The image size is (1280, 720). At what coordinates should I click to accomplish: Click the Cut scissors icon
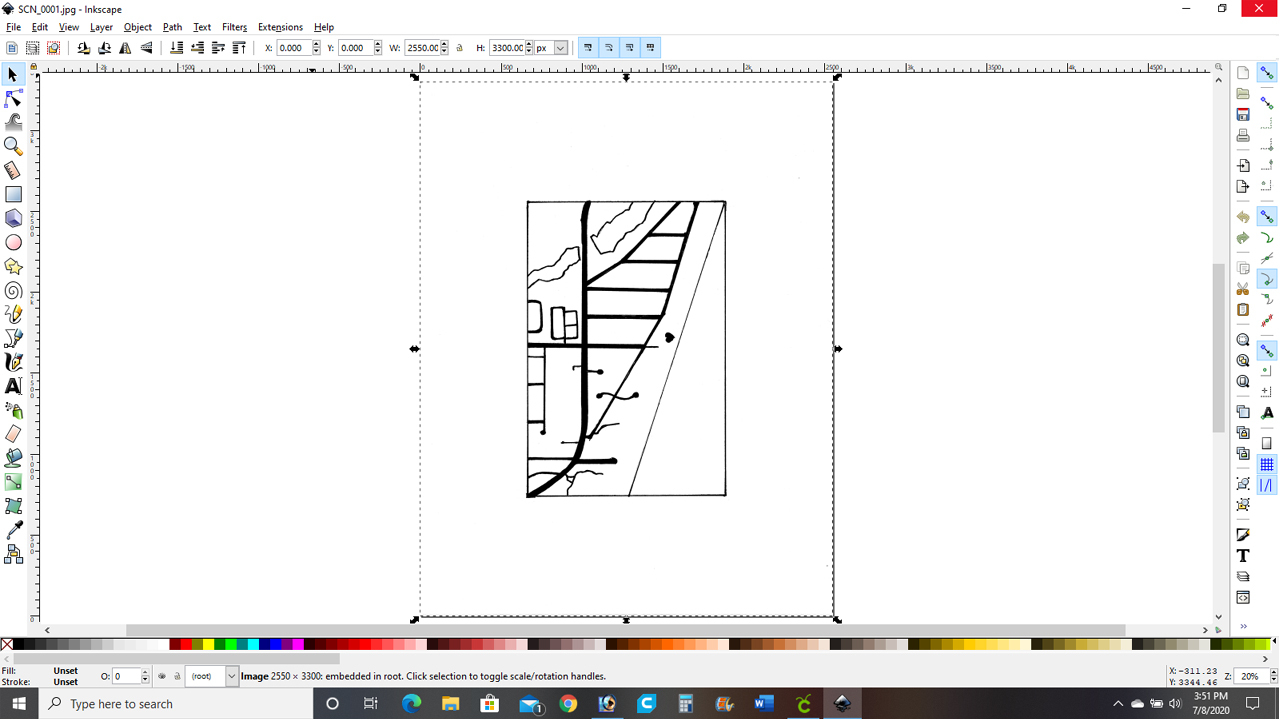[x=1243, y=289]
